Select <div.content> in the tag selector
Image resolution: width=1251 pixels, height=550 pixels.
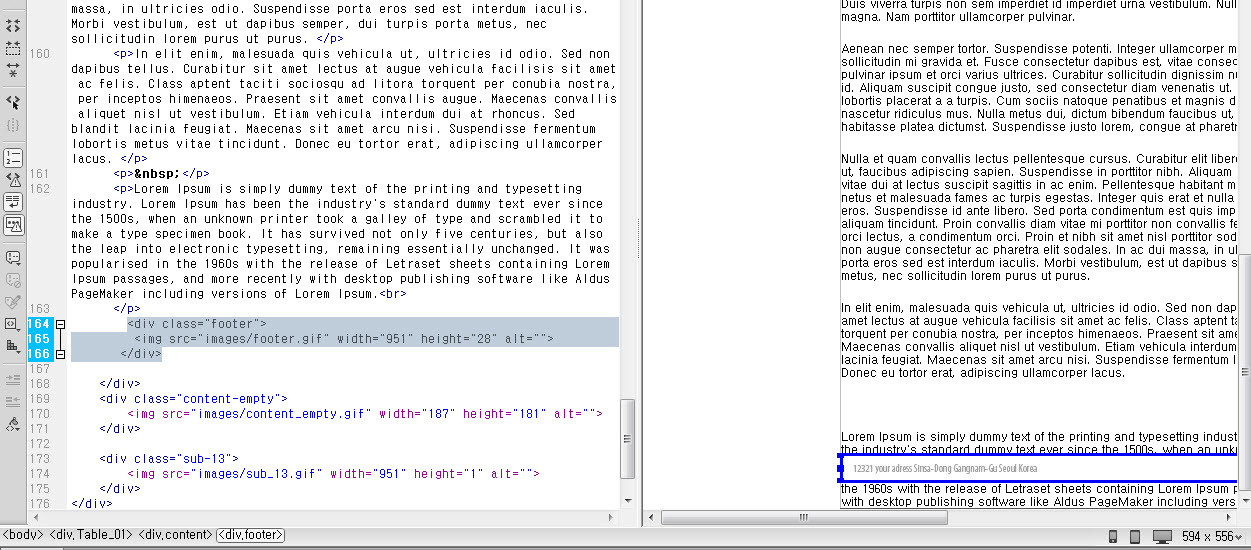(176, 535)
